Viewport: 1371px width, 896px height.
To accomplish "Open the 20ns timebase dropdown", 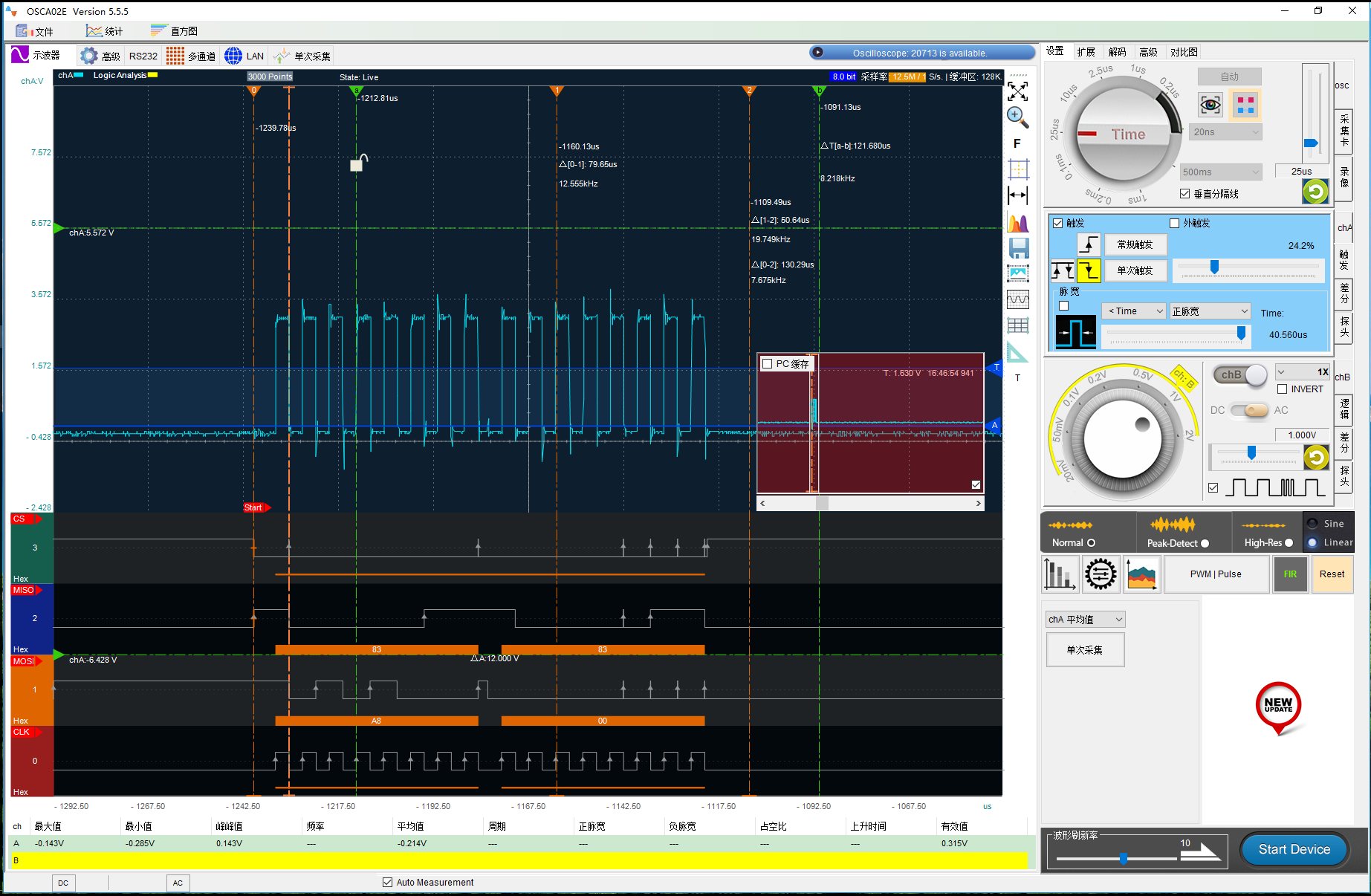I will coord(1225,132).
